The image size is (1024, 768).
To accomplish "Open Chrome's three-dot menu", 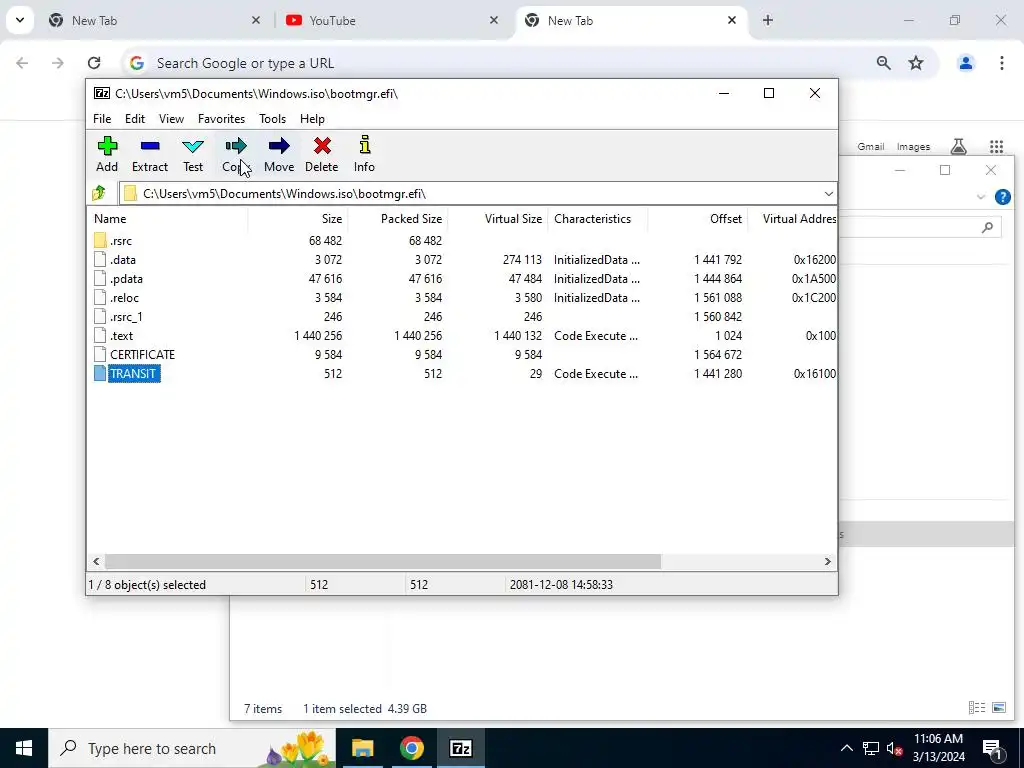I will [x=1002, y=63].
